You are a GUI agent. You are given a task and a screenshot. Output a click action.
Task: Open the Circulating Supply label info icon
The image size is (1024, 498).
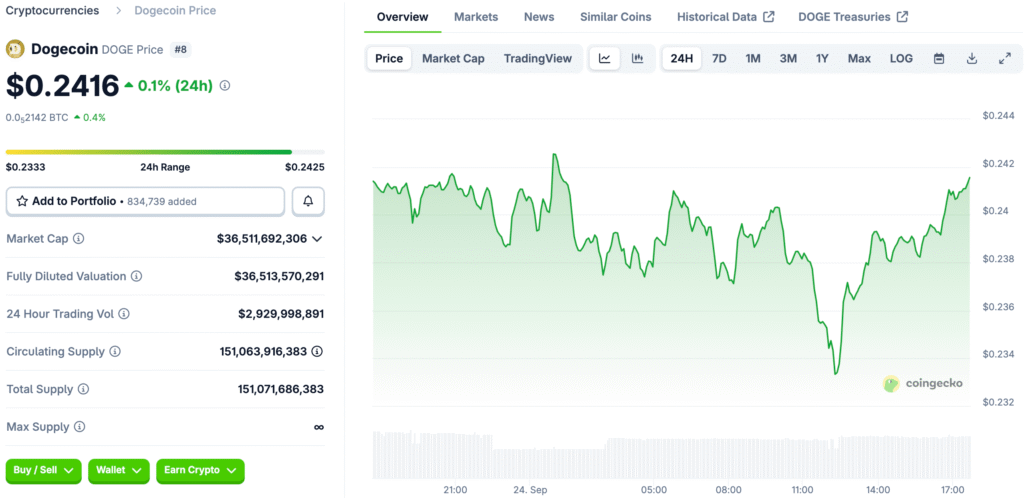point(115,352)
